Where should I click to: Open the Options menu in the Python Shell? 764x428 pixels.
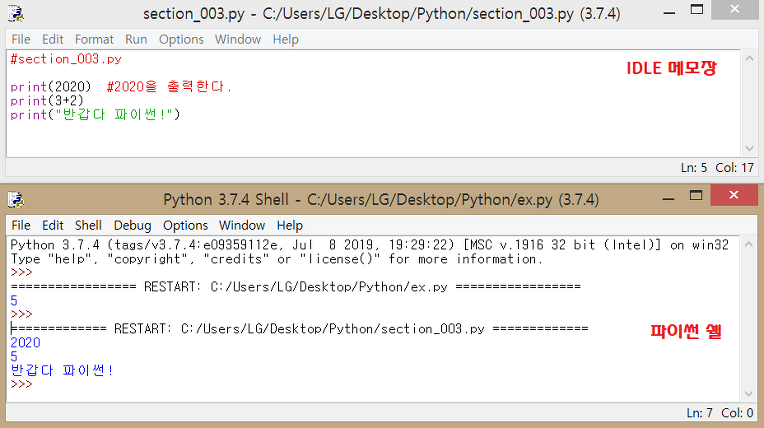[186, 226]
